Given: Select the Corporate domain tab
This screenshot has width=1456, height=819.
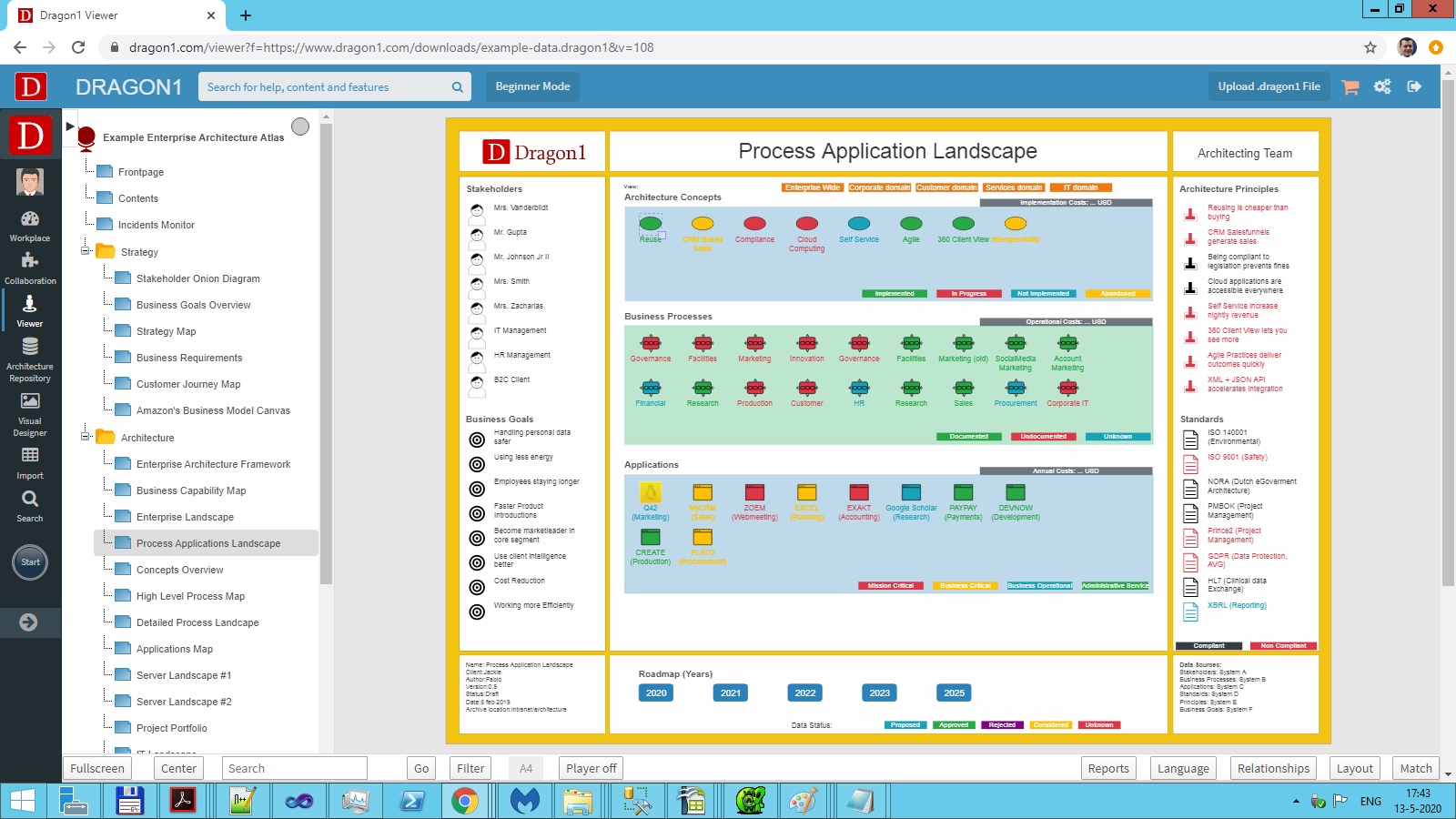Looking at the screenshot, I should 879,187.
